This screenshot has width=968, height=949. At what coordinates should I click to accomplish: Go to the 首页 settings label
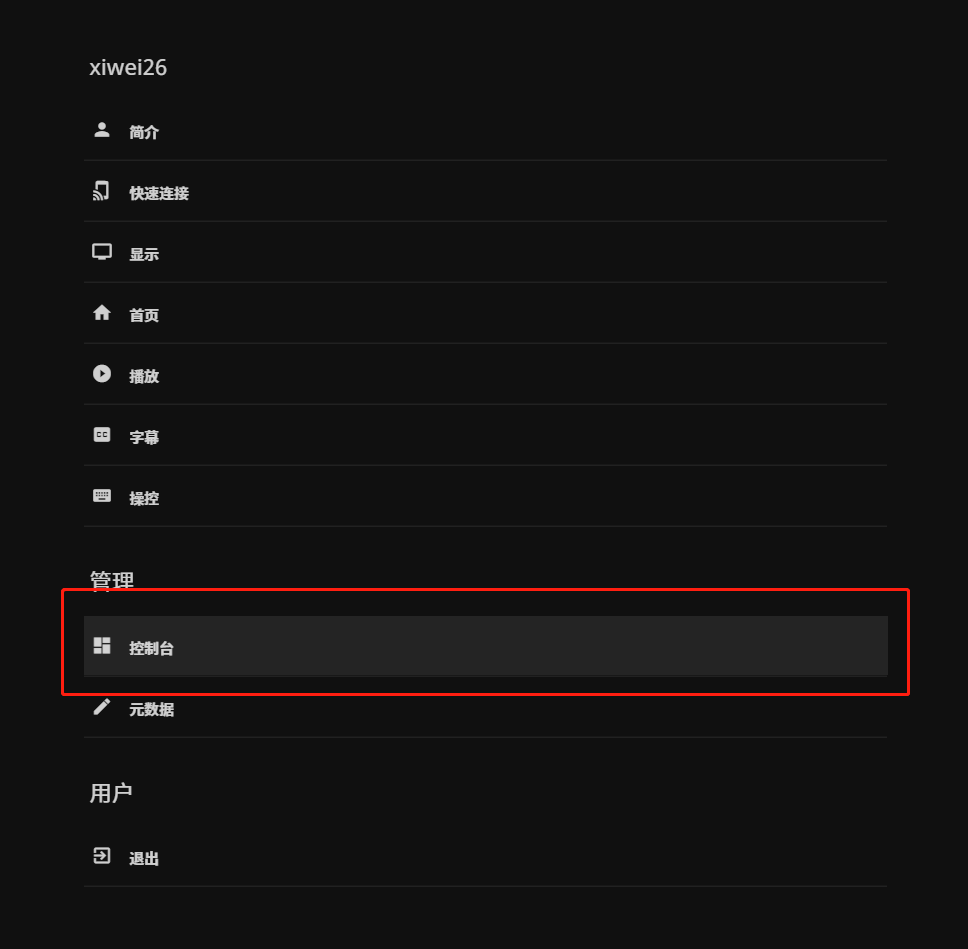point(144,315)
